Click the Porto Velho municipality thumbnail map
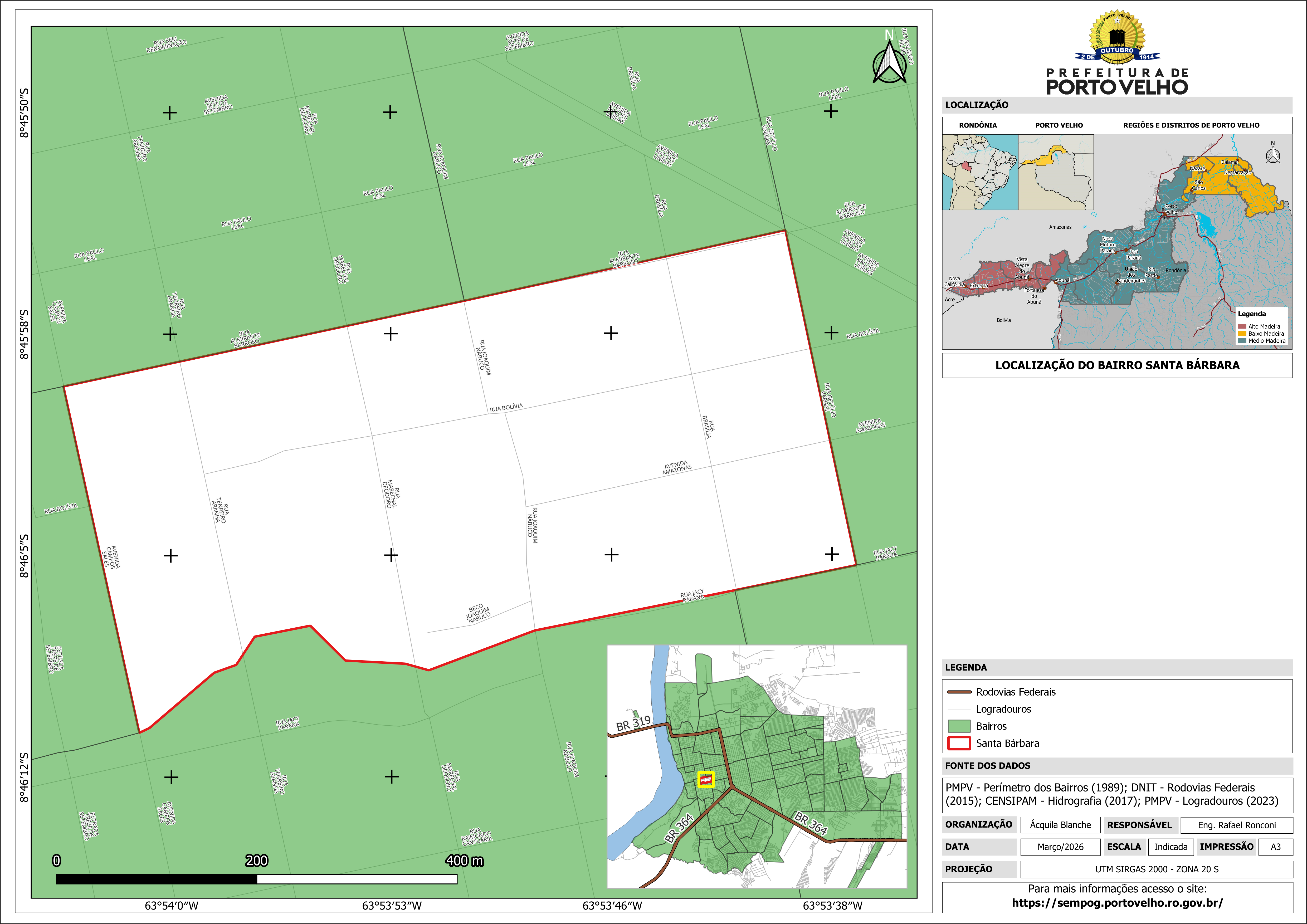This screenshot has height=924, width=1307. [x=1055, y=172]
